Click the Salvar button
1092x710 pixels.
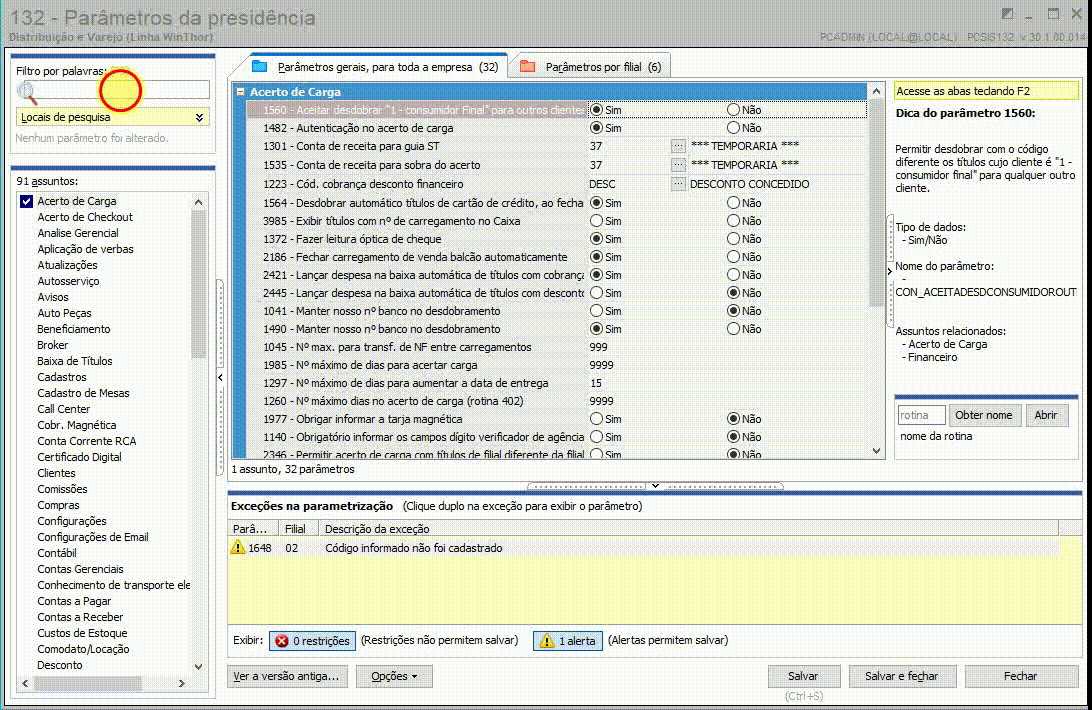point(804,676)
